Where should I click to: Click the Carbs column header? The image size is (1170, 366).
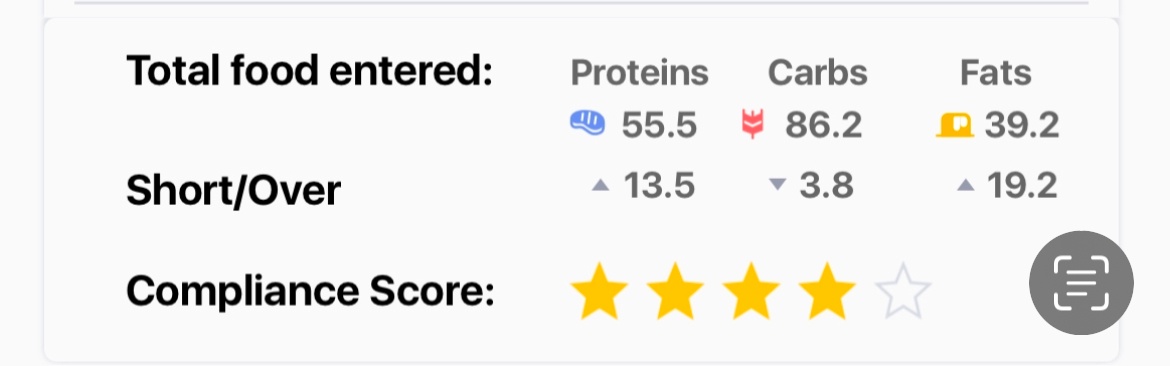click(x=818, y=73)
